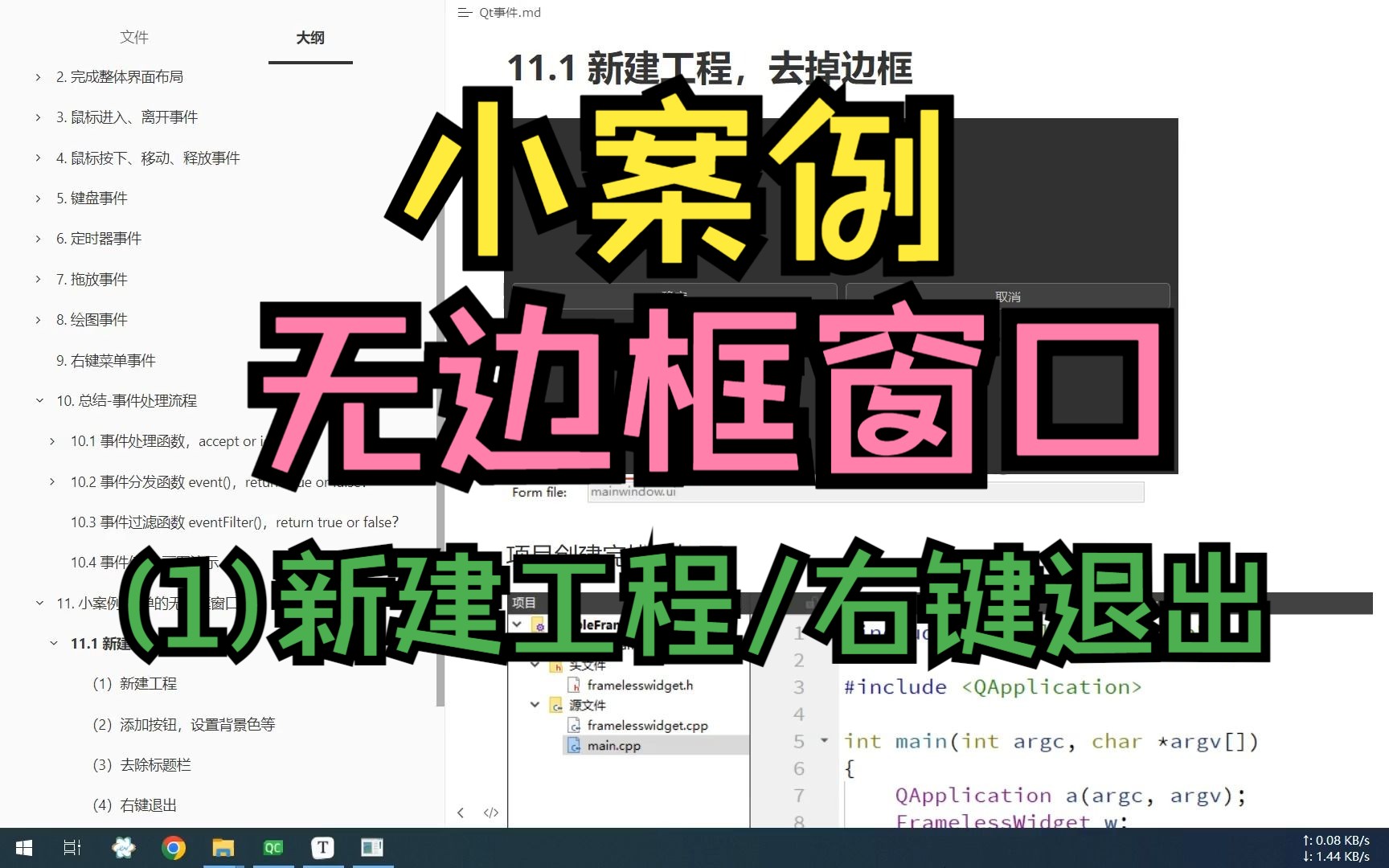This screenshot has width=1389, height=868.
Task: Open outline heading 4. 鼠标按下、移动、释放事件
Action: [148, 158]
